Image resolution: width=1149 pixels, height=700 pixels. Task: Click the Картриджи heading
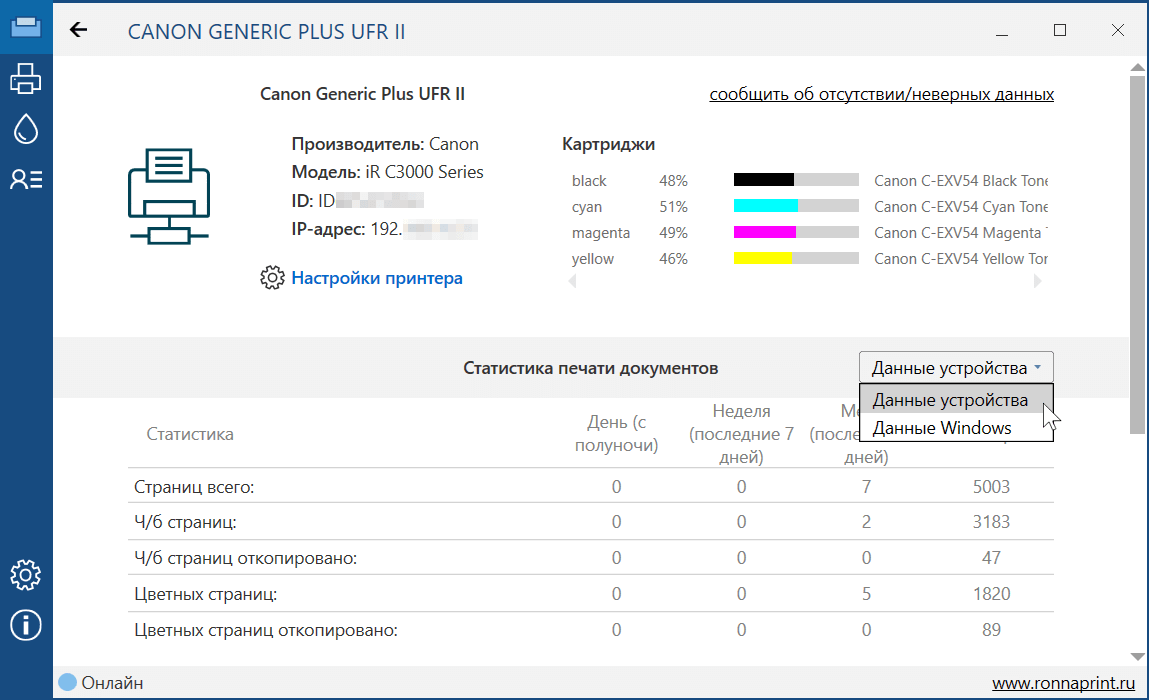tap(608, 144)
